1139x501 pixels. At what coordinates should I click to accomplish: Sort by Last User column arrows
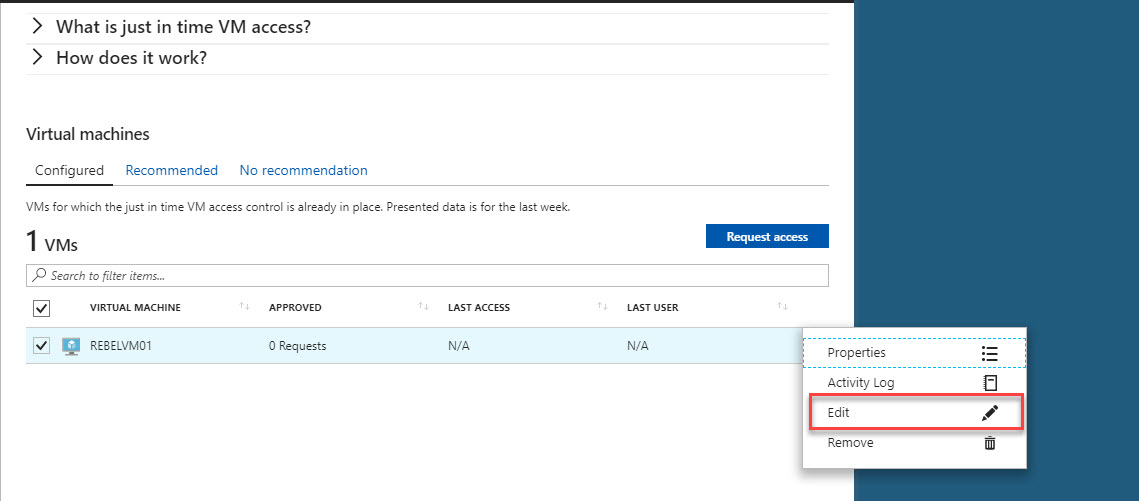(782, 307)
